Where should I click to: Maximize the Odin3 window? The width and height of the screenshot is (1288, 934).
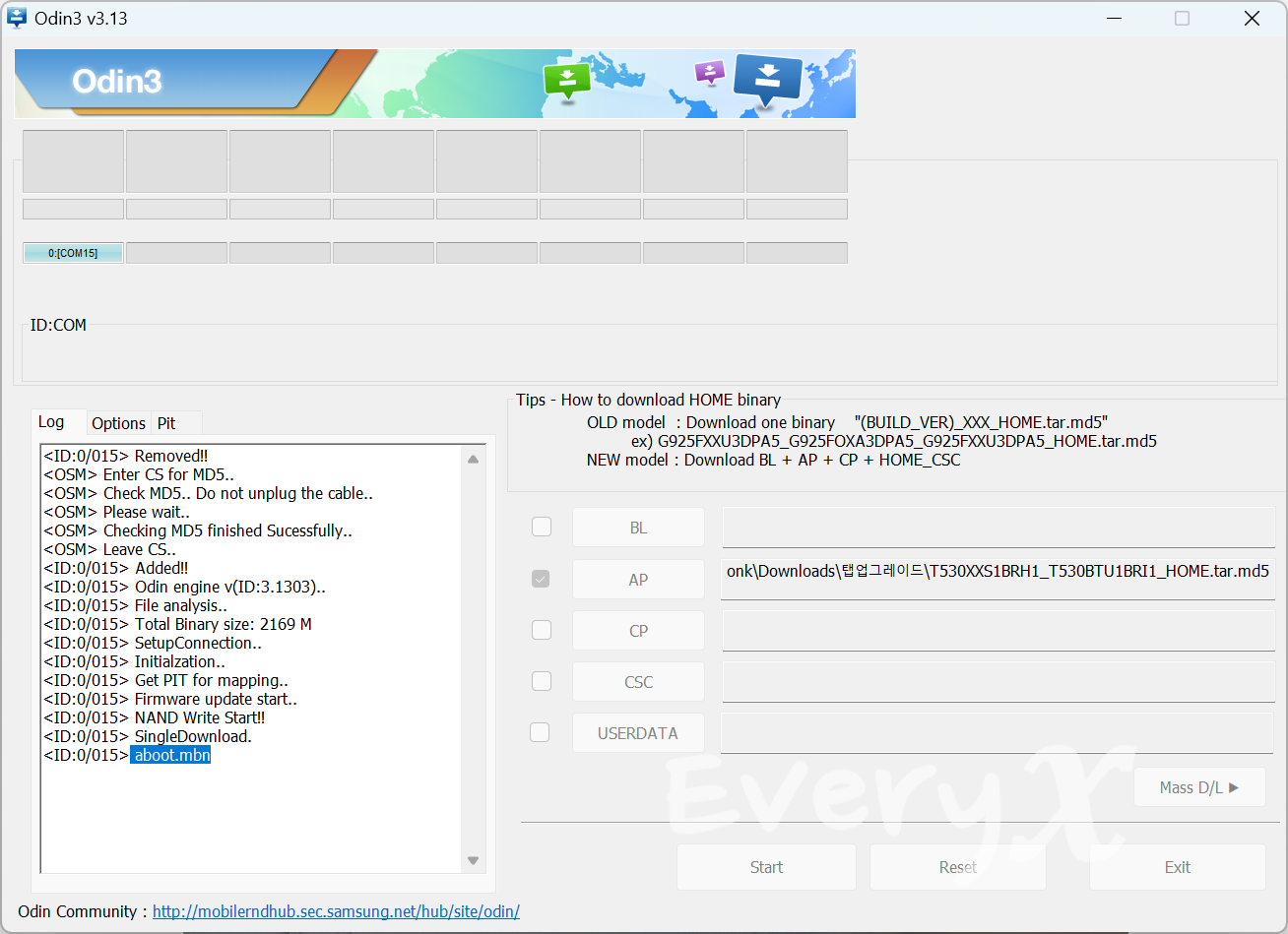pyautogui.click(x=1182, y=18)
